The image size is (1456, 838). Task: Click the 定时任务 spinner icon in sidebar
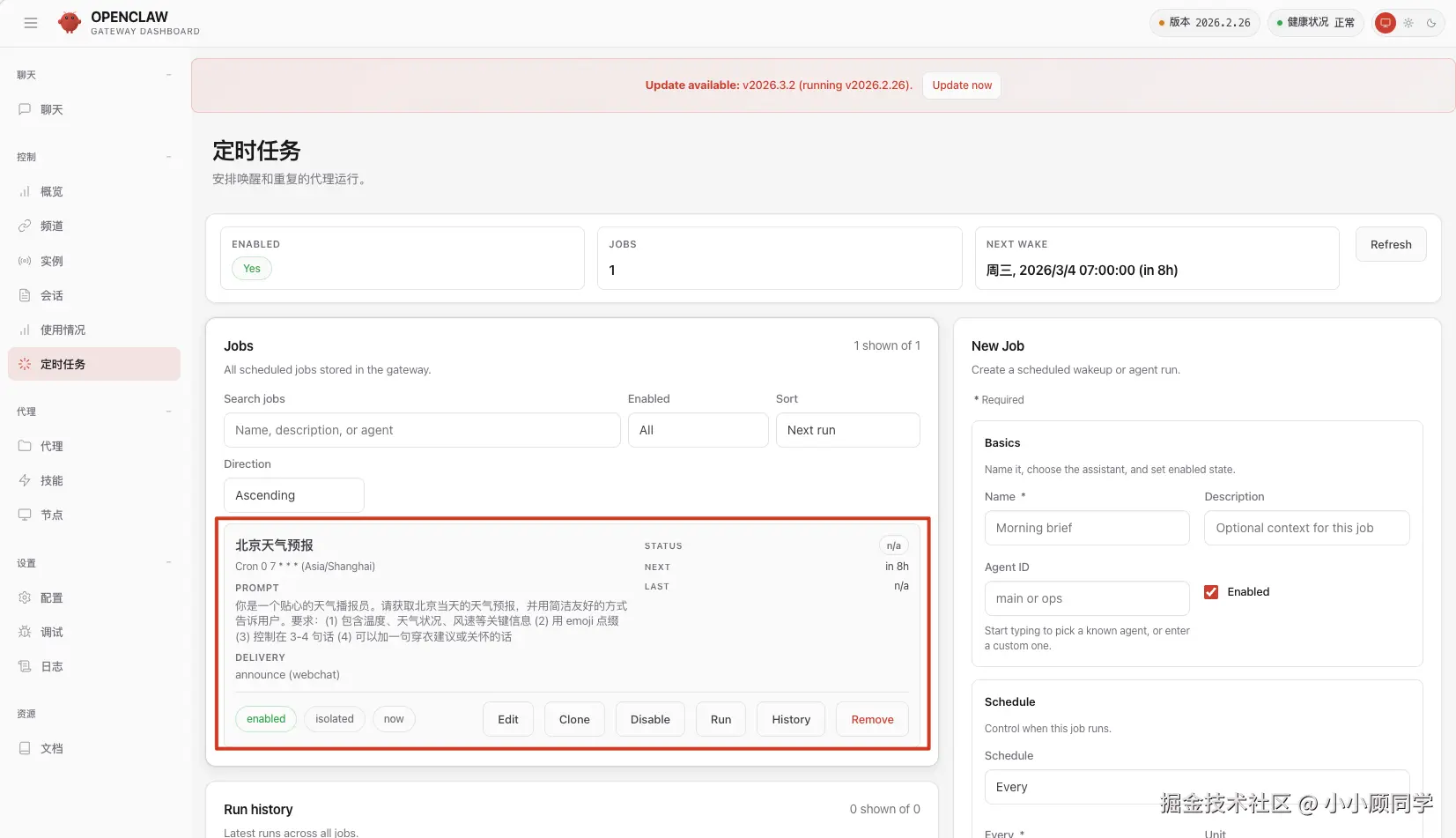tap(25, 364)
